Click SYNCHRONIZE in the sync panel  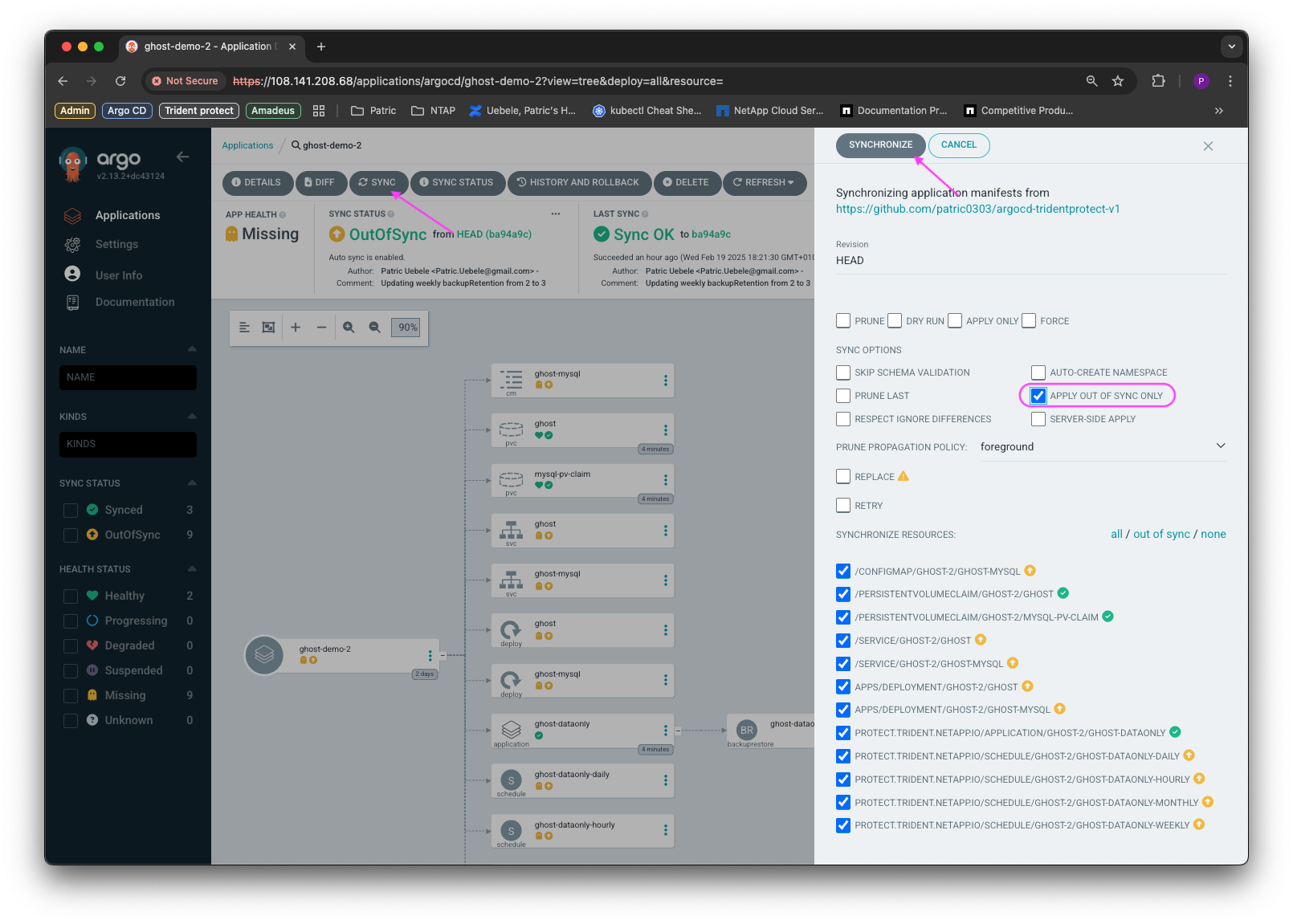pos(880,145)
